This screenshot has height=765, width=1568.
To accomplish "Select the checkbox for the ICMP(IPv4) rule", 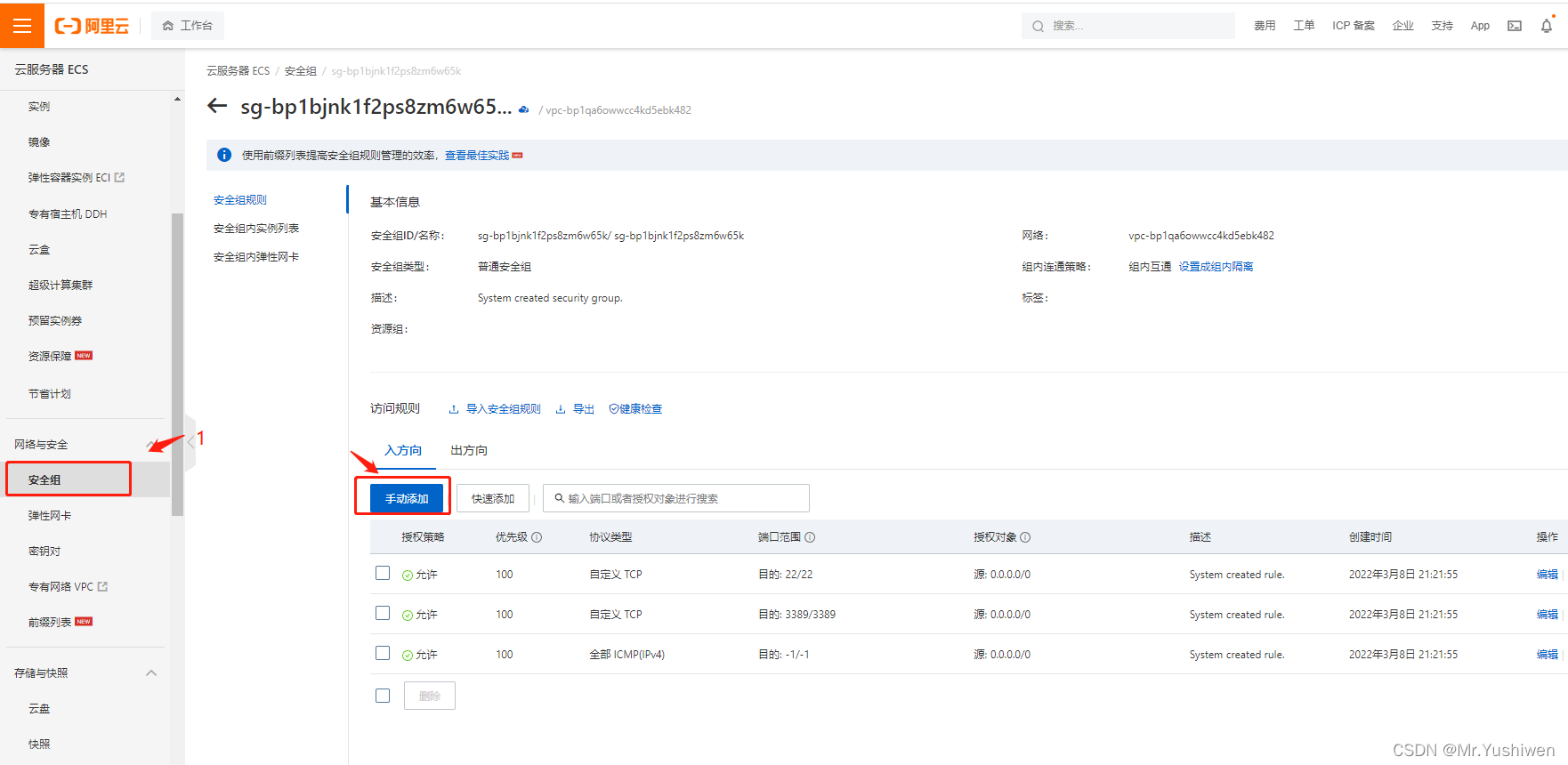I will (x=383, y=654).
